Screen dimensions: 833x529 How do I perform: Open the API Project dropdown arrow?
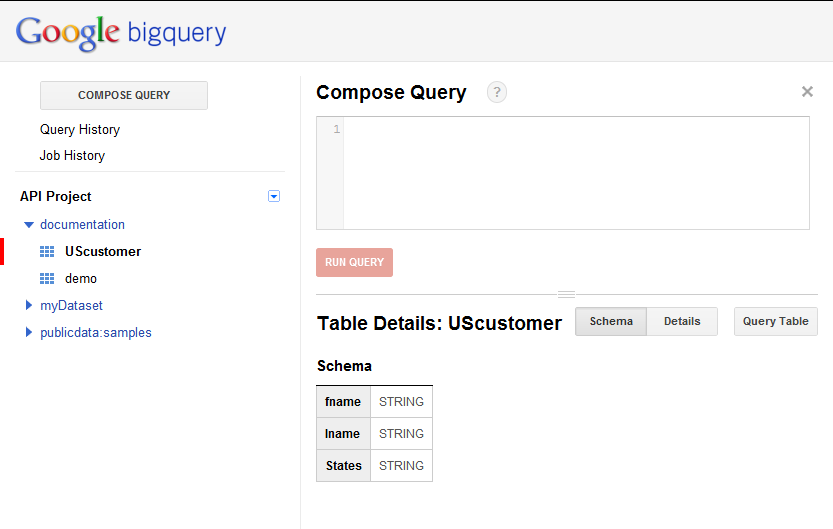pos(274,197)
